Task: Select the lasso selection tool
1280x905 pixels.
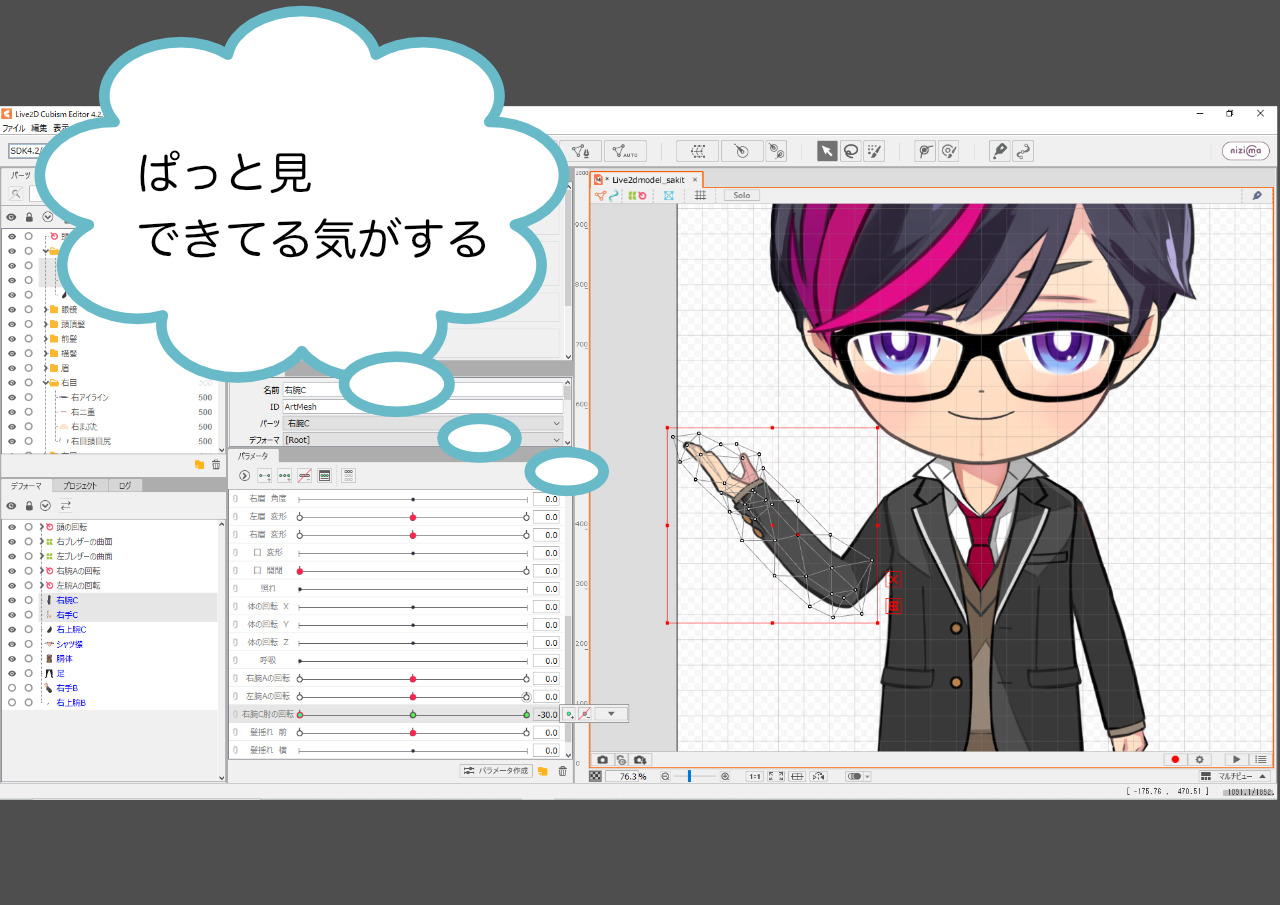Action: point(851,151)
